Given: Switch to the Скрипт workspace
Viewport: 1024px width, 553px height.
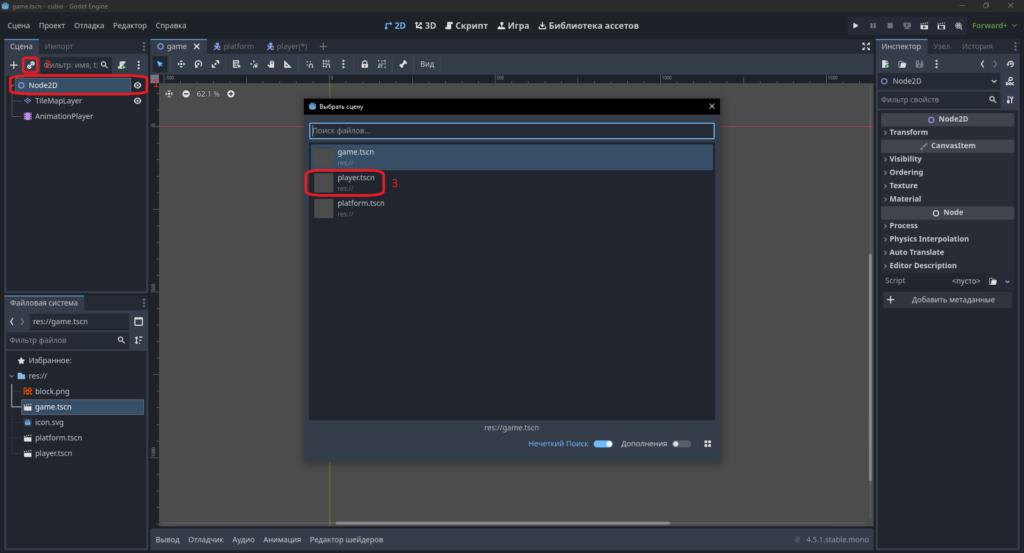Looking at the screenshot, I should click(x=466, y=25).
